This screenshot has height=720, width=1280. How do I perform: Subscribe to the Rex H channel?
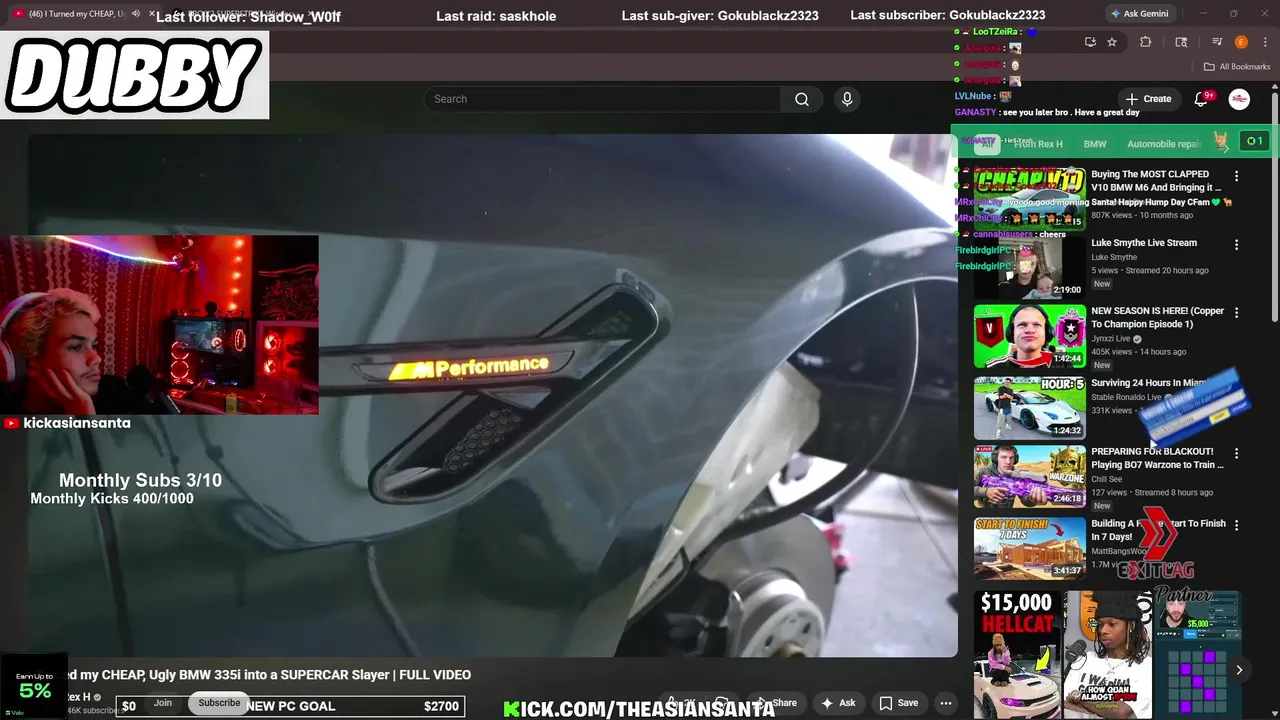[219, 703]
